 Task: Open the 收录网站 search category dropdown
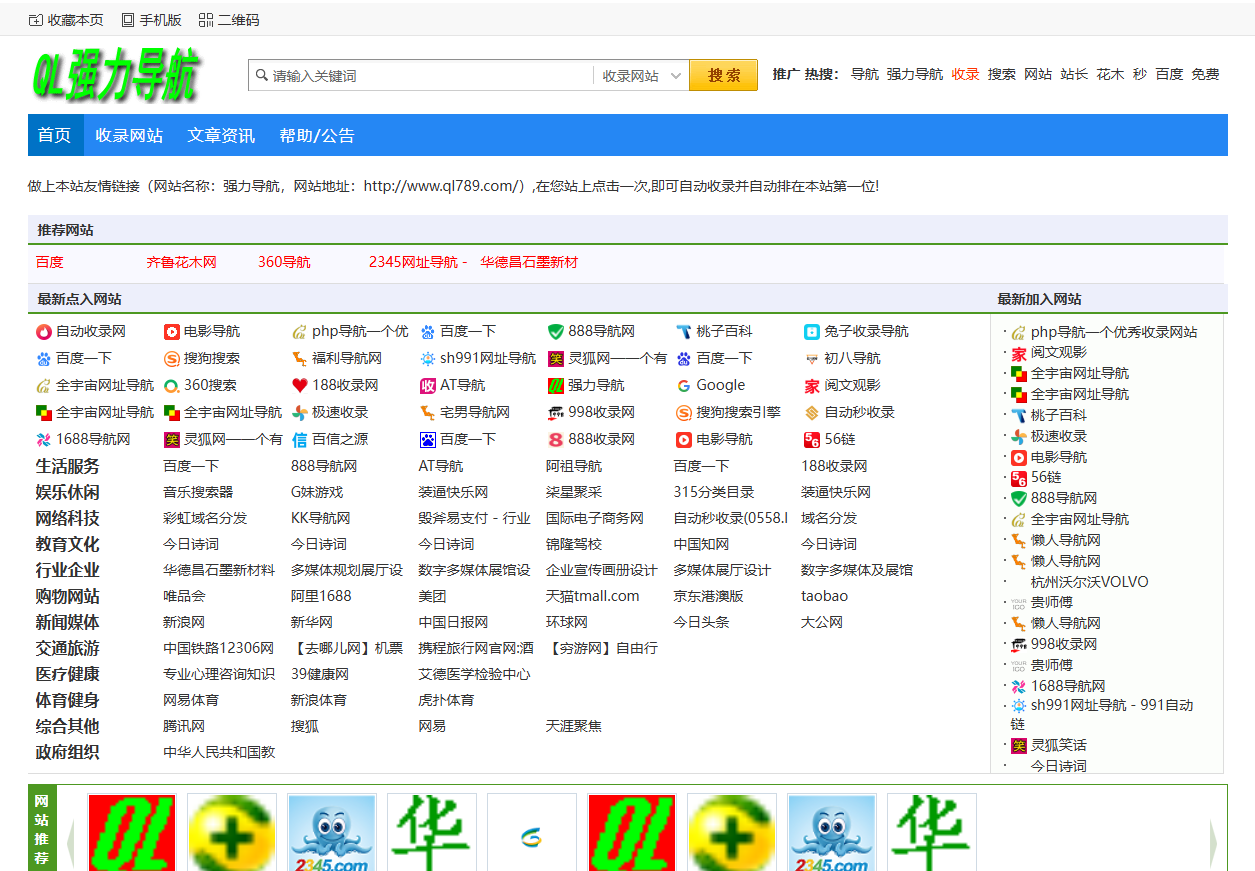point(641,76)
